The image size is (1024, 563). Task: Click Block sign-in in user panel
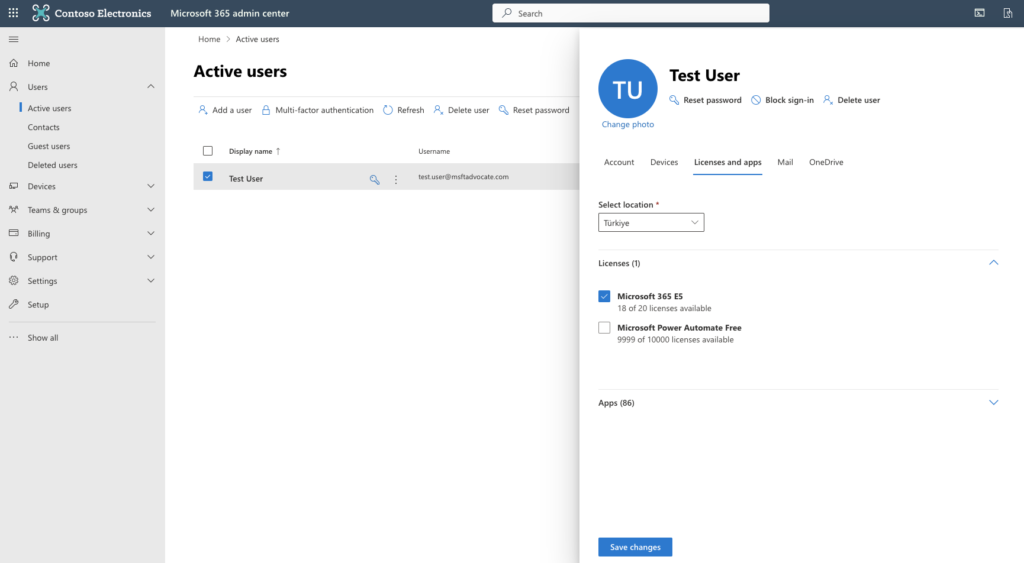coord(782,100)
